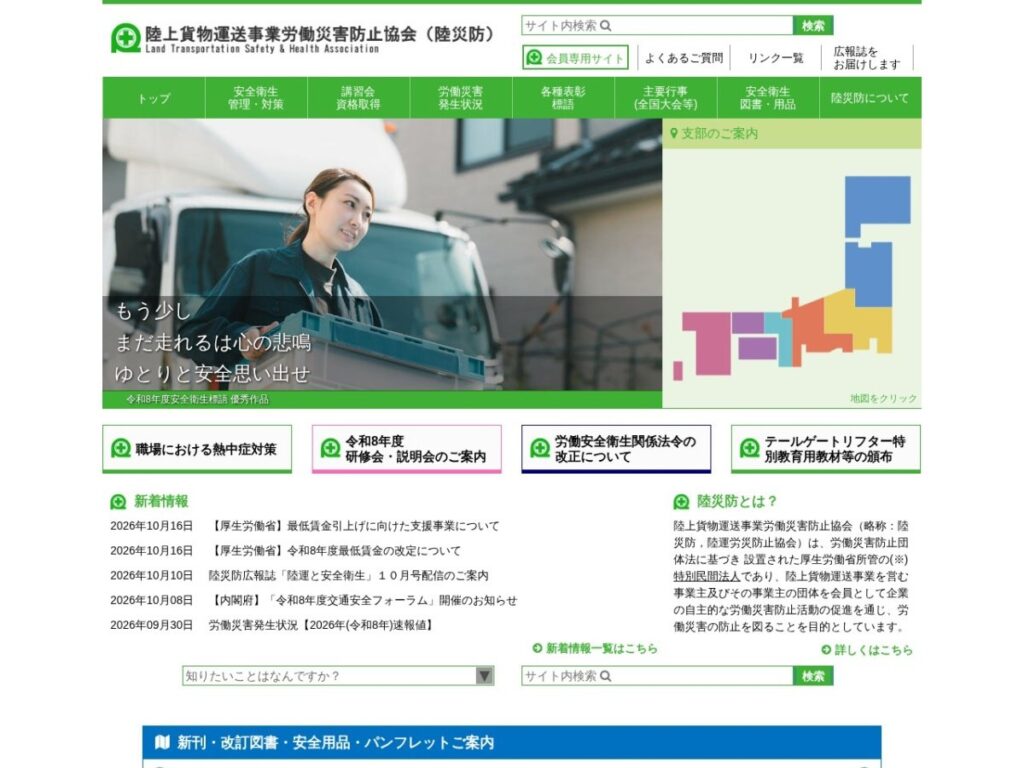Open 令和8年度 研修会・説明会のご案内 banner
Viewport: 1024px width, 768px height.
coord(407,449)
